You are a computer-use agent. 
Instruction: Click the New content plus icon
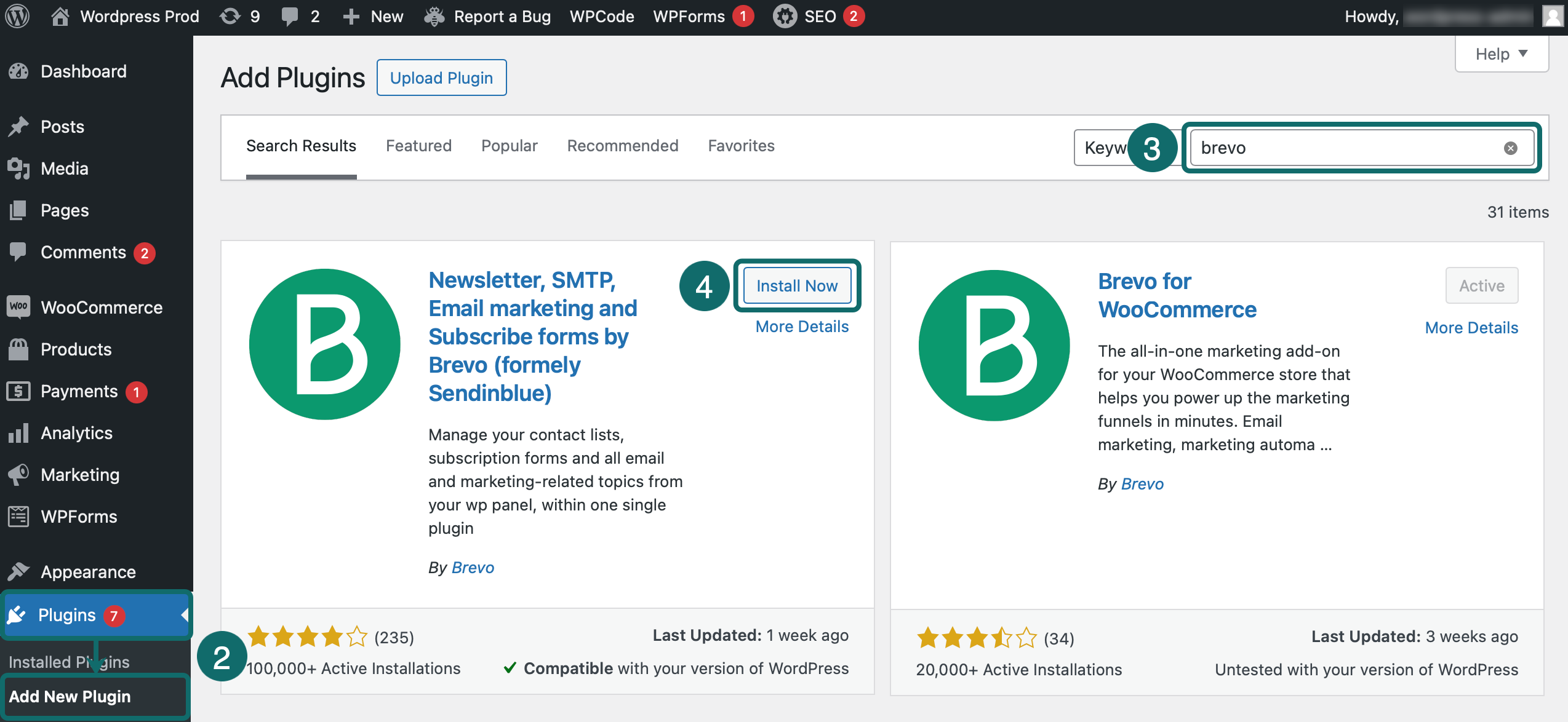(351, 16)
